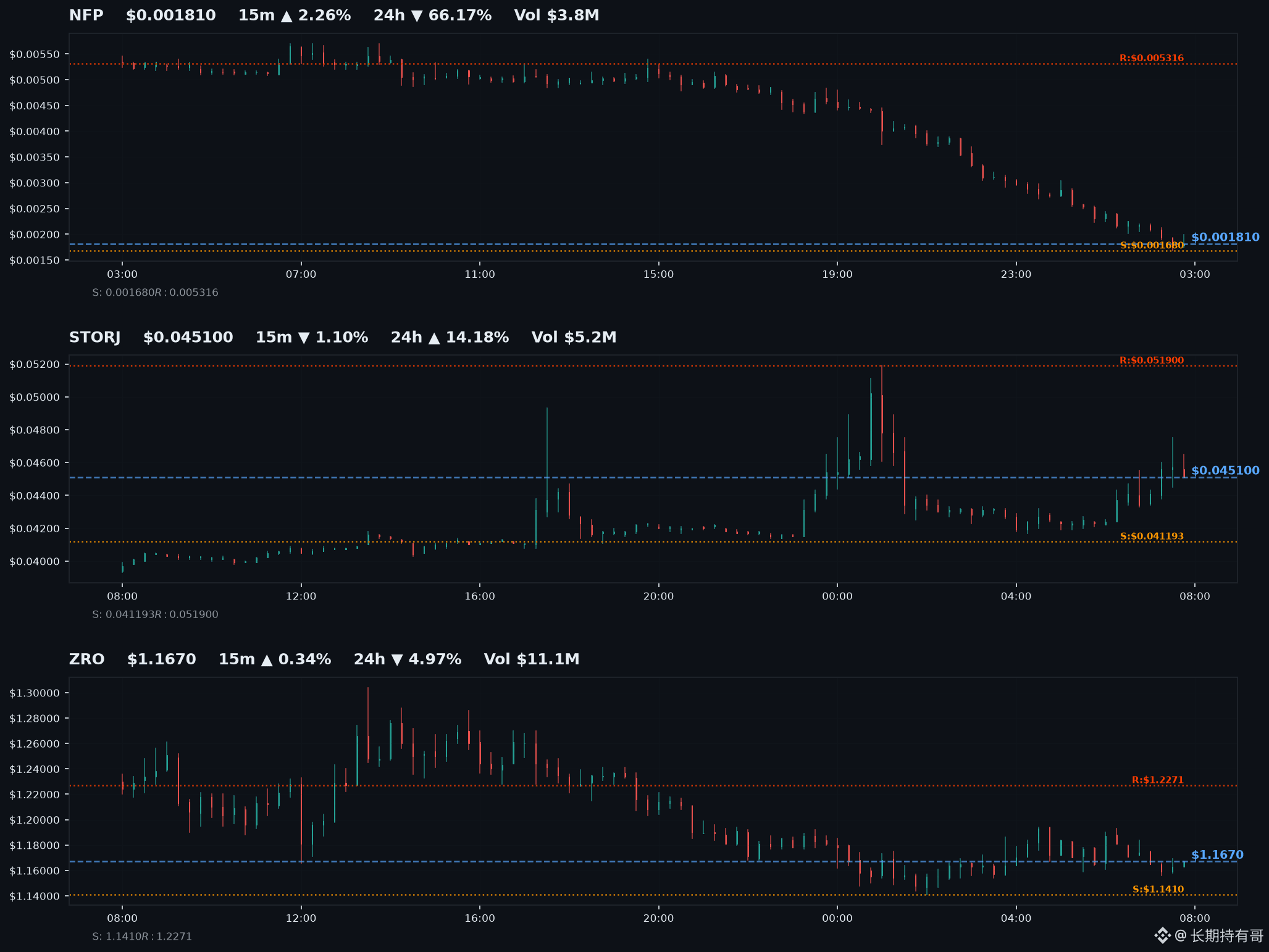Select the STORJ 24h 14.18% gain text

point(450,337)
